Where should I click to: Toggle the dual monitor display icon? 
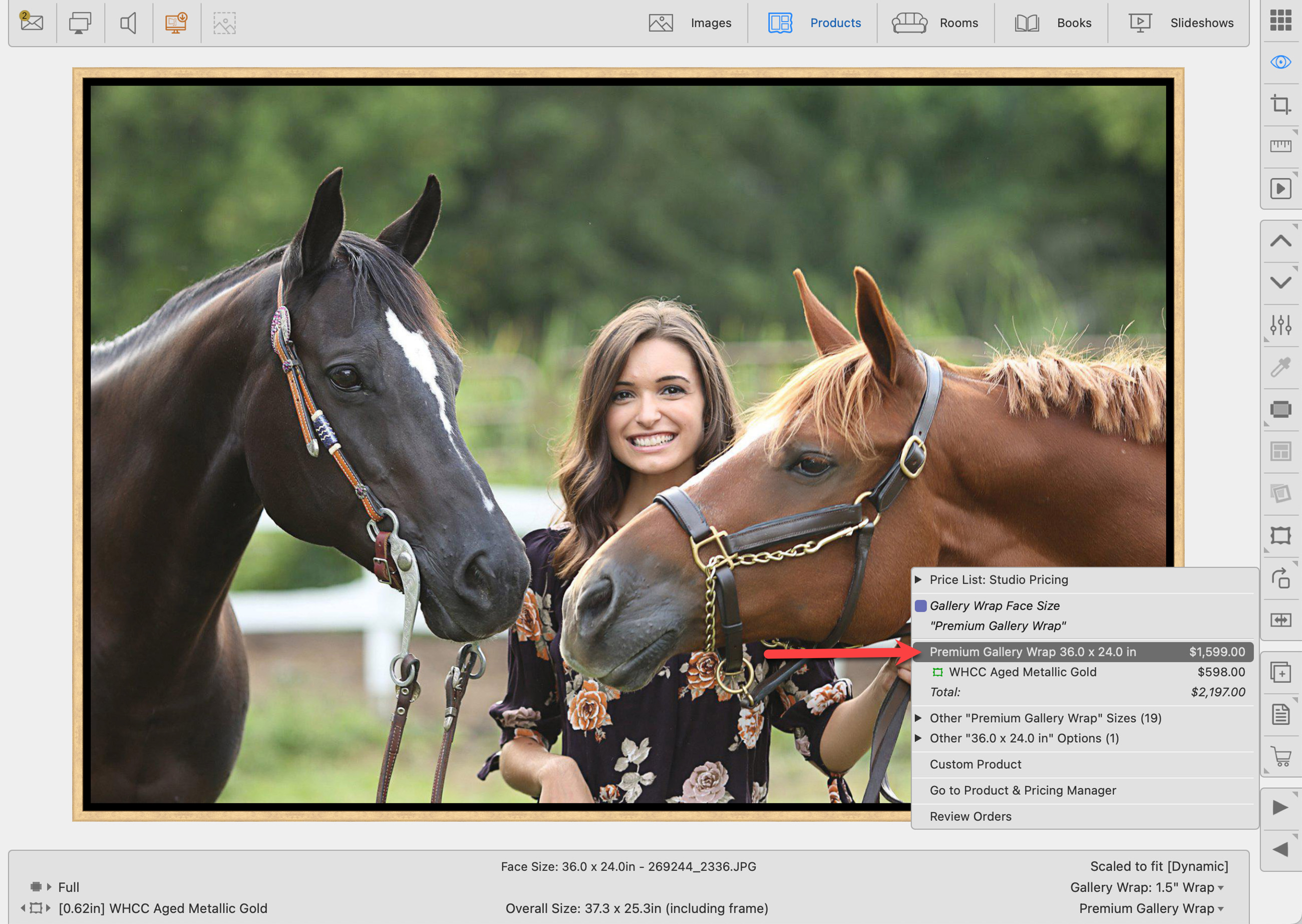[80, 23]
